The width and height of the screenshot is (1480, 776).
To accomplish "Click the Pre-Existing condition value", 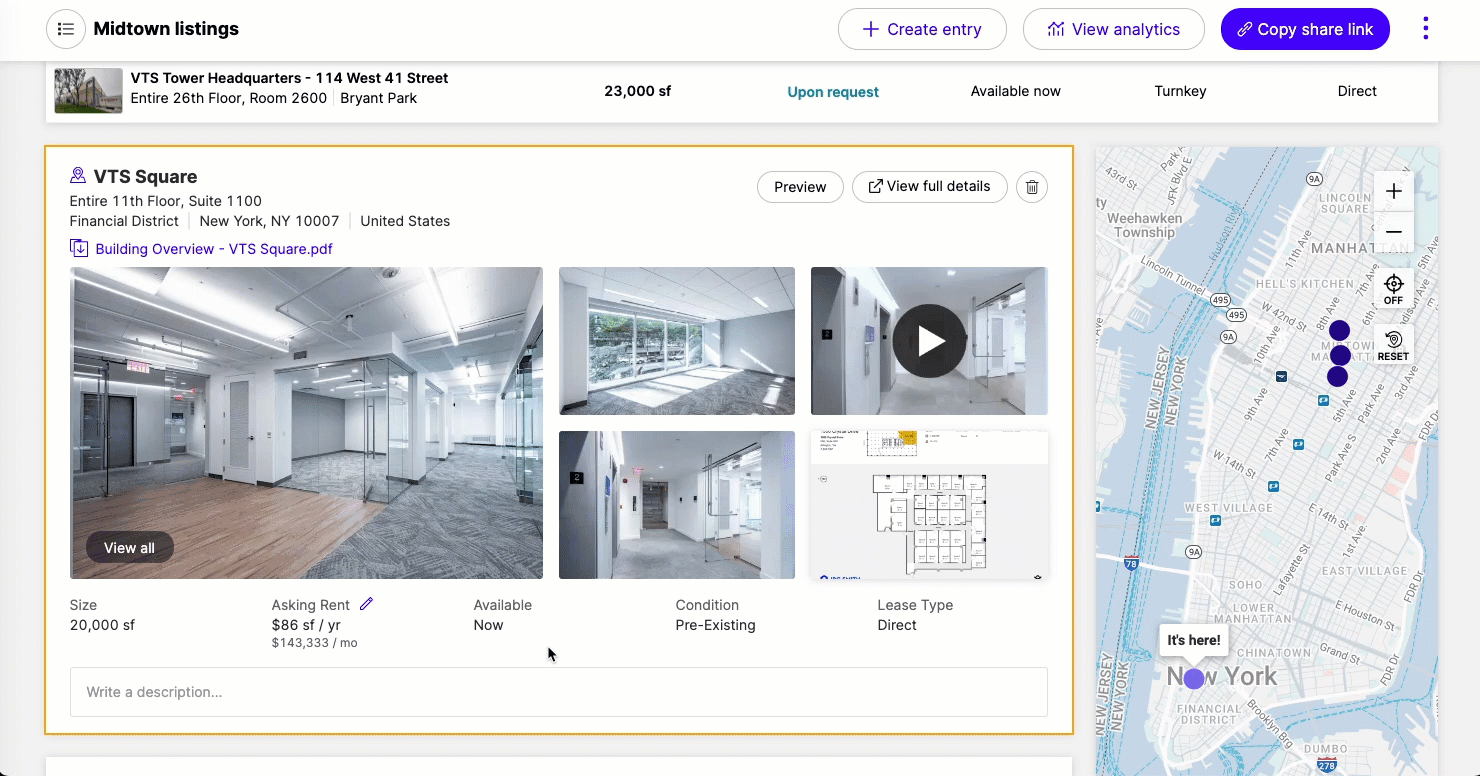I will pyautogui.click(x=716, y=625).
